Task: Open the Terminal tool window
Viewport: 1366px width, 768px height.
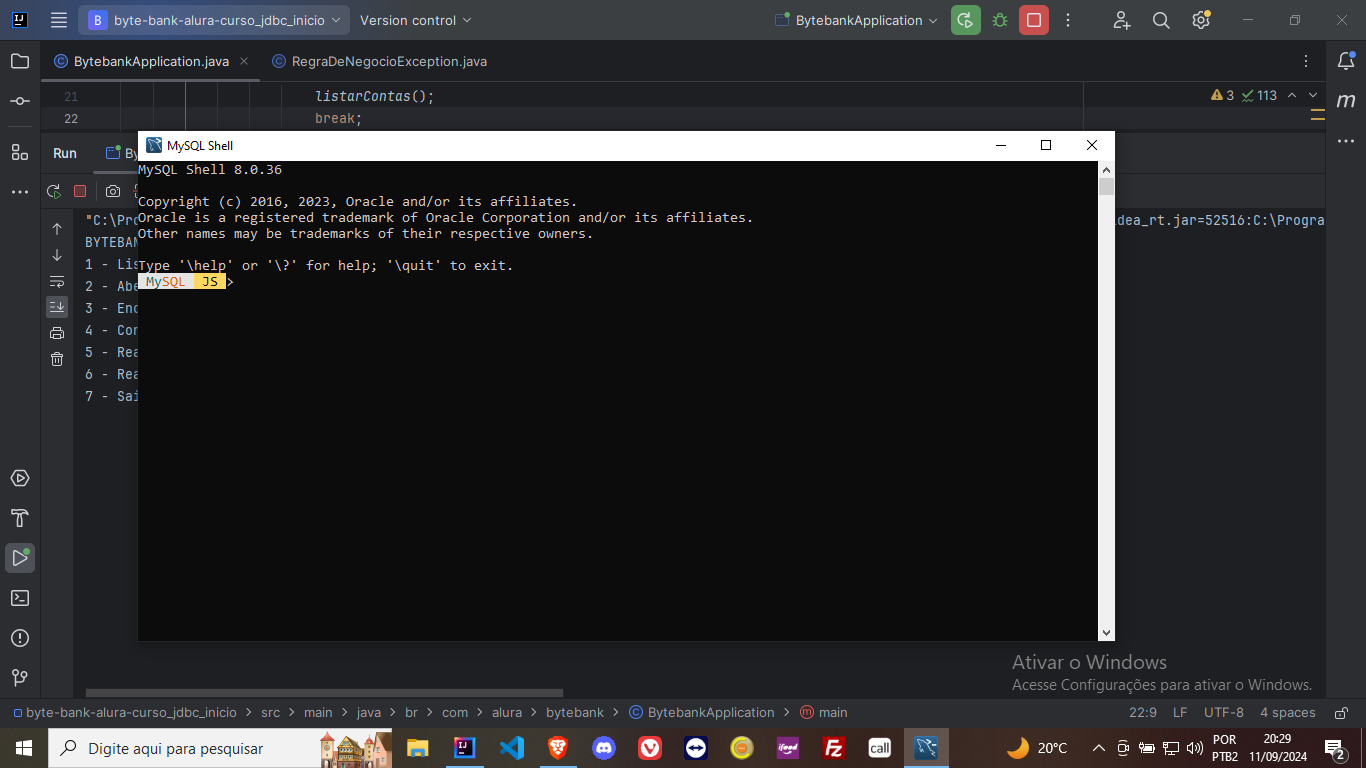Action: [20, 598]
